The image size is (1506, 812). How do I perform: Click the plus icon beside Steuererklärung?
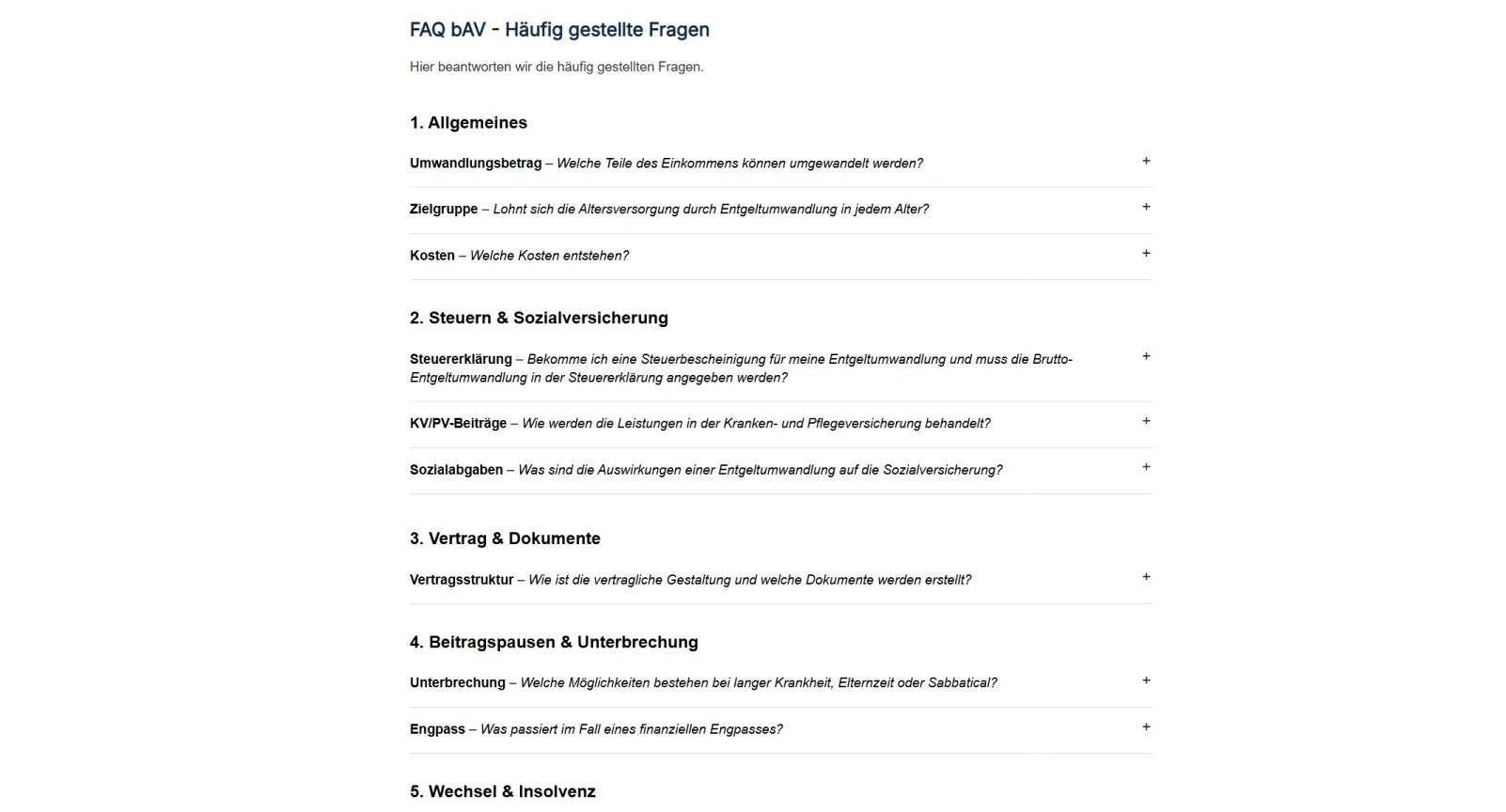[1146, 357]
